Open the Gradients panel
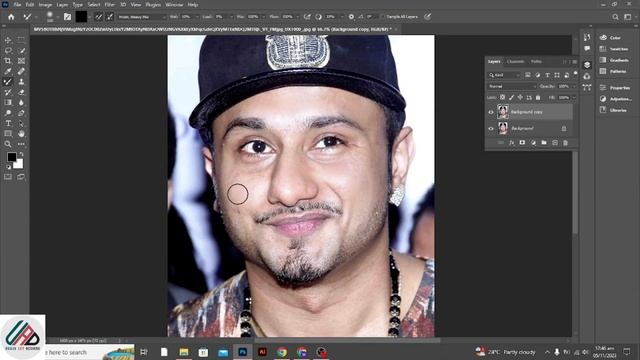 click(x=614, y=60)
